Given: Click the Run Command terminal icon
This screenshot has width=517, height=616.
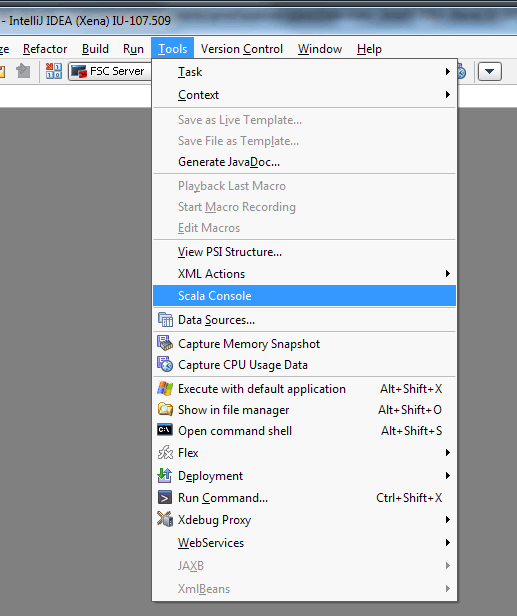Looking at the screenshot, I should click(165, 498).
